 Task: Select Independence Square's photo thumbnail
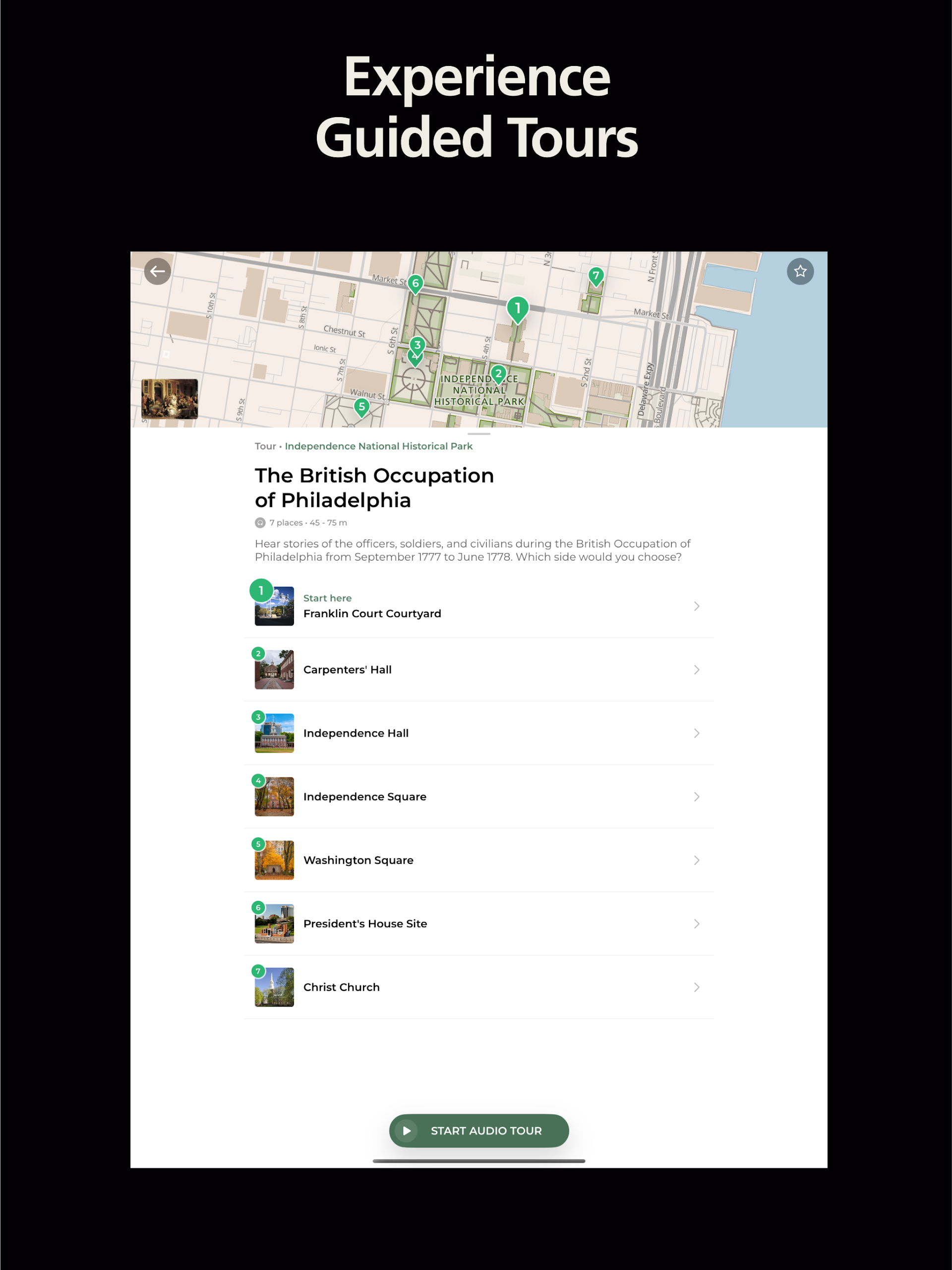274,796
